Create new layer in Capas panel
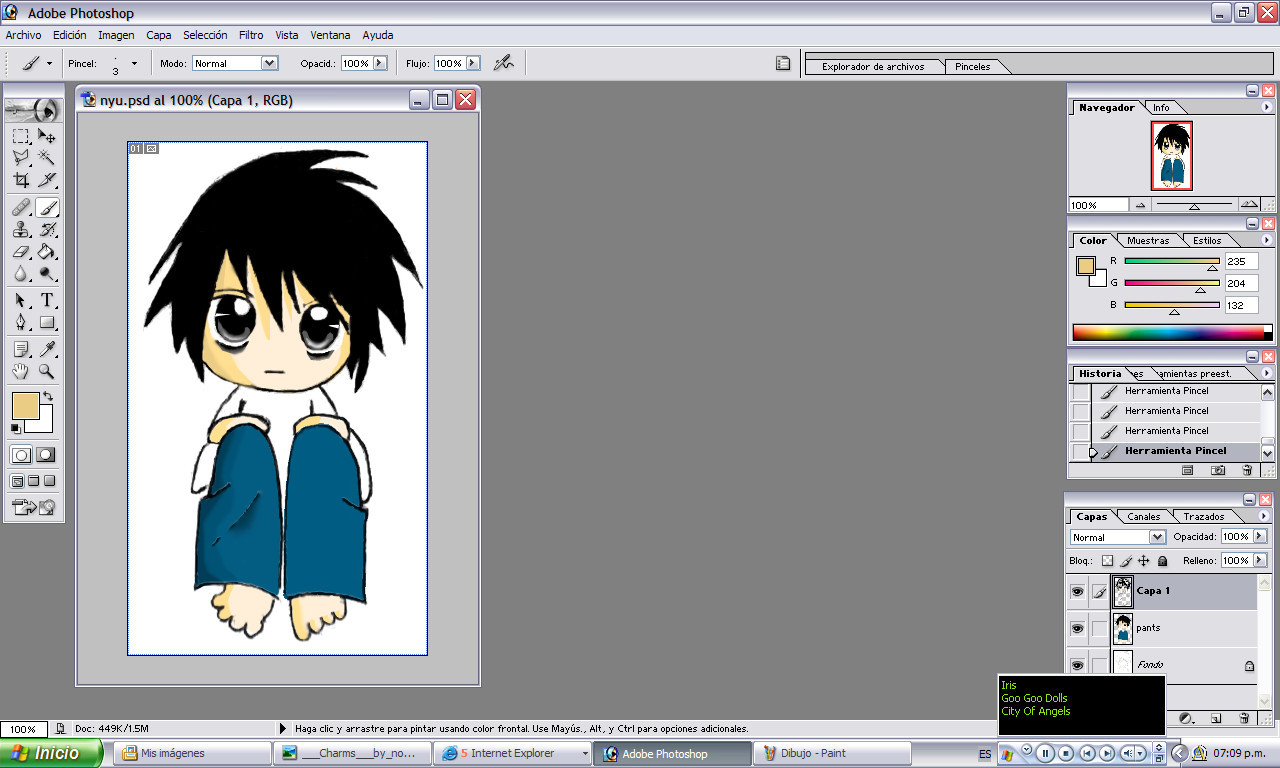This screenshot has width=1280, height=768. [x=1216, y=718]
